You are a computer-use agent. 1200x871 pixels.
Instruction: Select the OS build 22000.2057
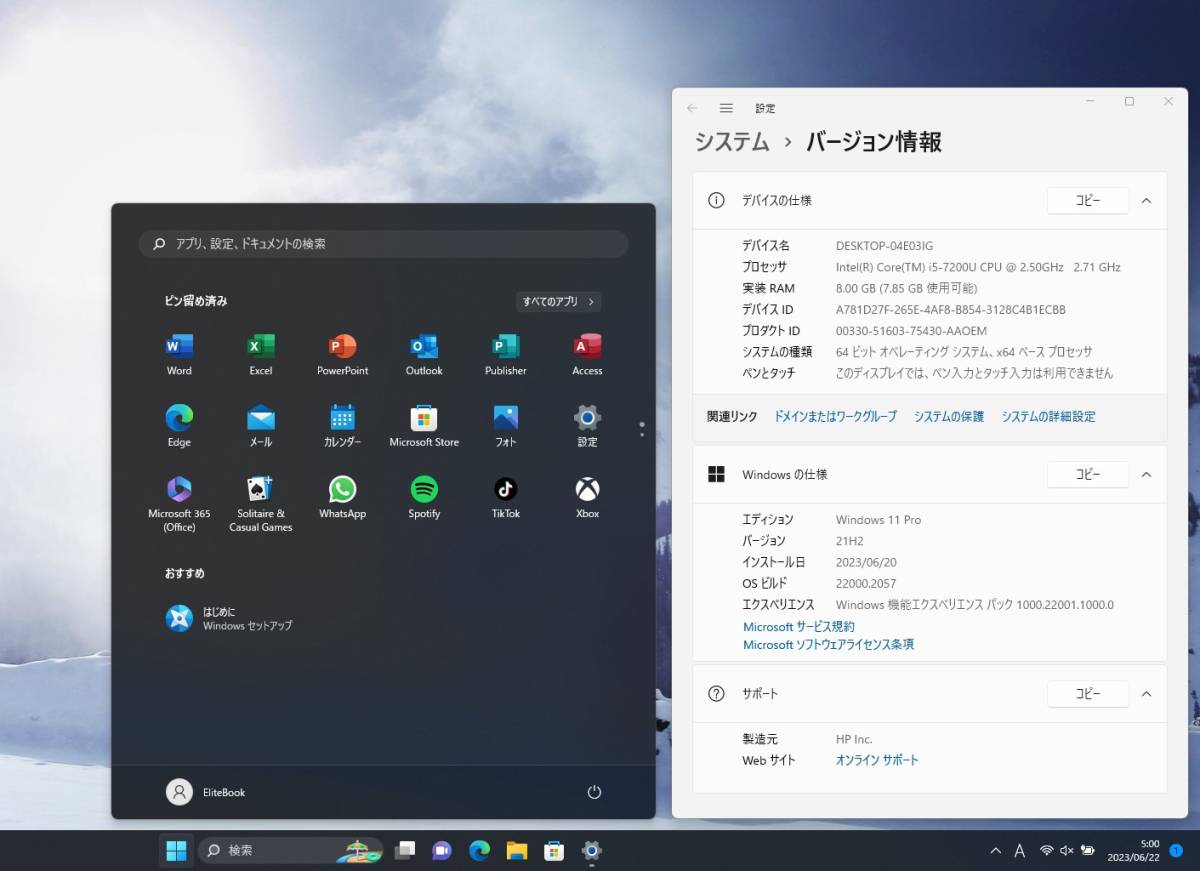point(866,583)
